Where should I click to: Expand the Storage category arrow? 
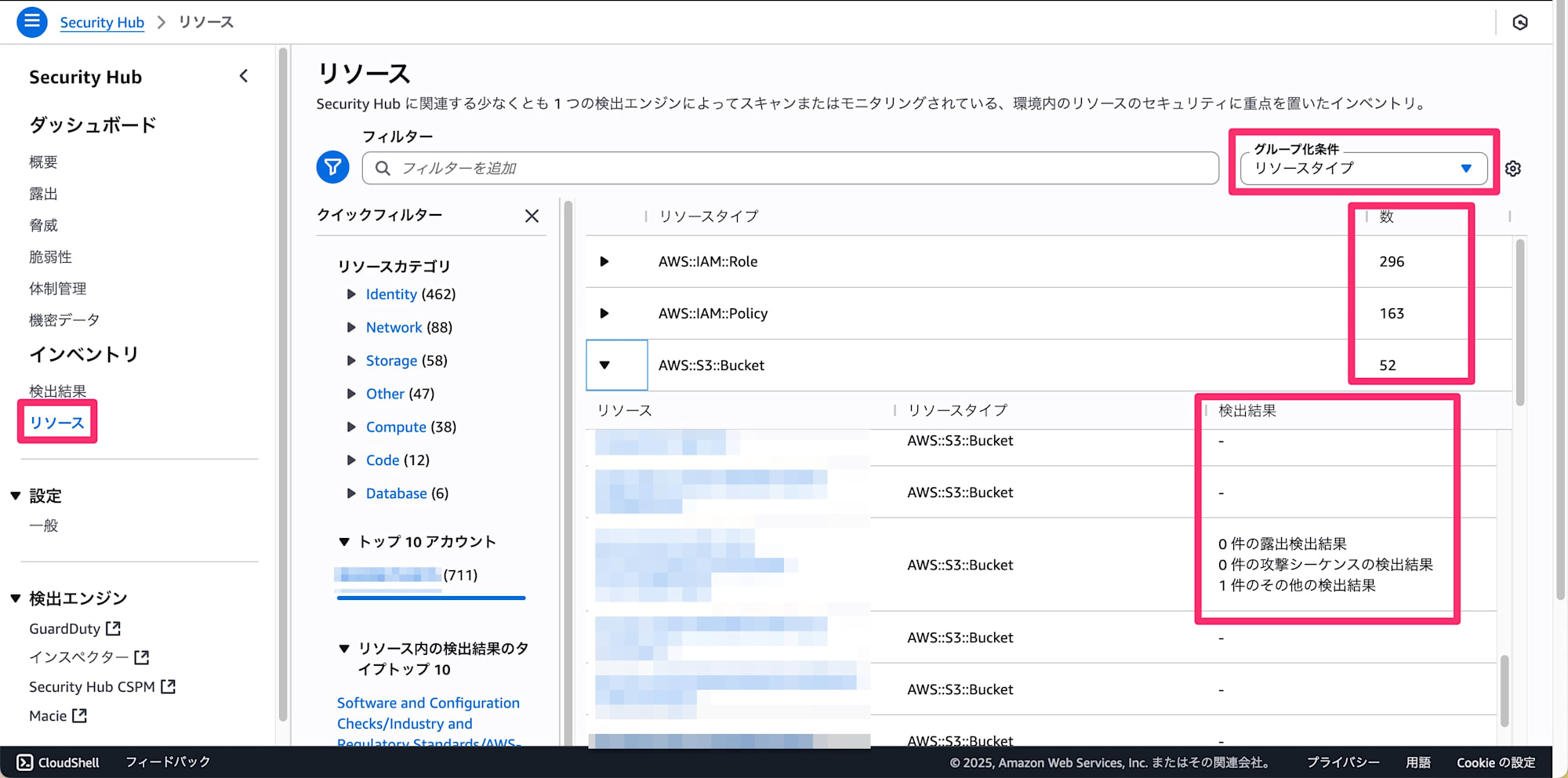(x=351, y=361)
